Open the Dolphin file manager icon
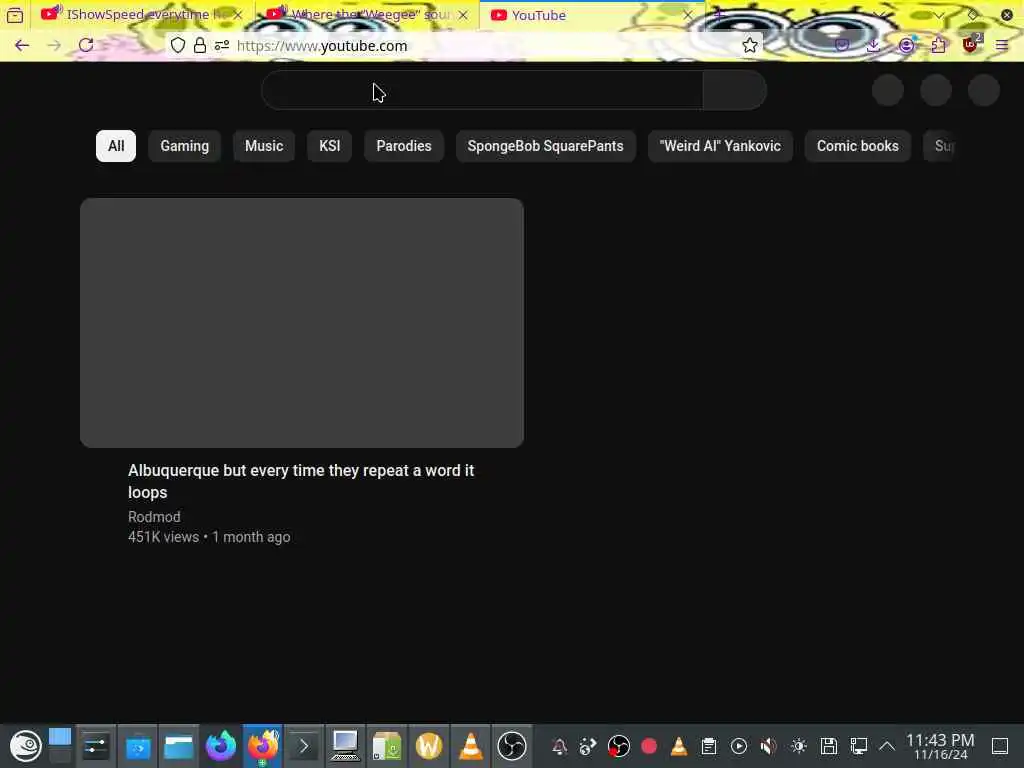 tap(179, 746)
